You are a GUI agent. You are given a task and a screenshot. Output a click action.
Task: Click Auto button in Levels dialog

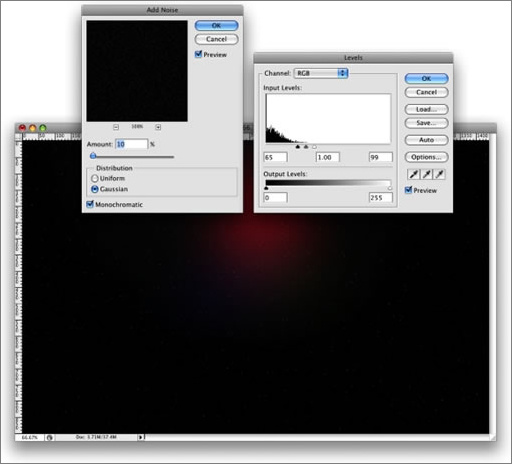tap(426, 140)
